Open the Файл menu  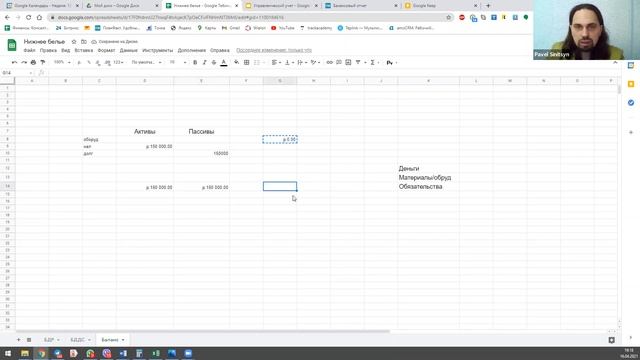tap(29, 50)
